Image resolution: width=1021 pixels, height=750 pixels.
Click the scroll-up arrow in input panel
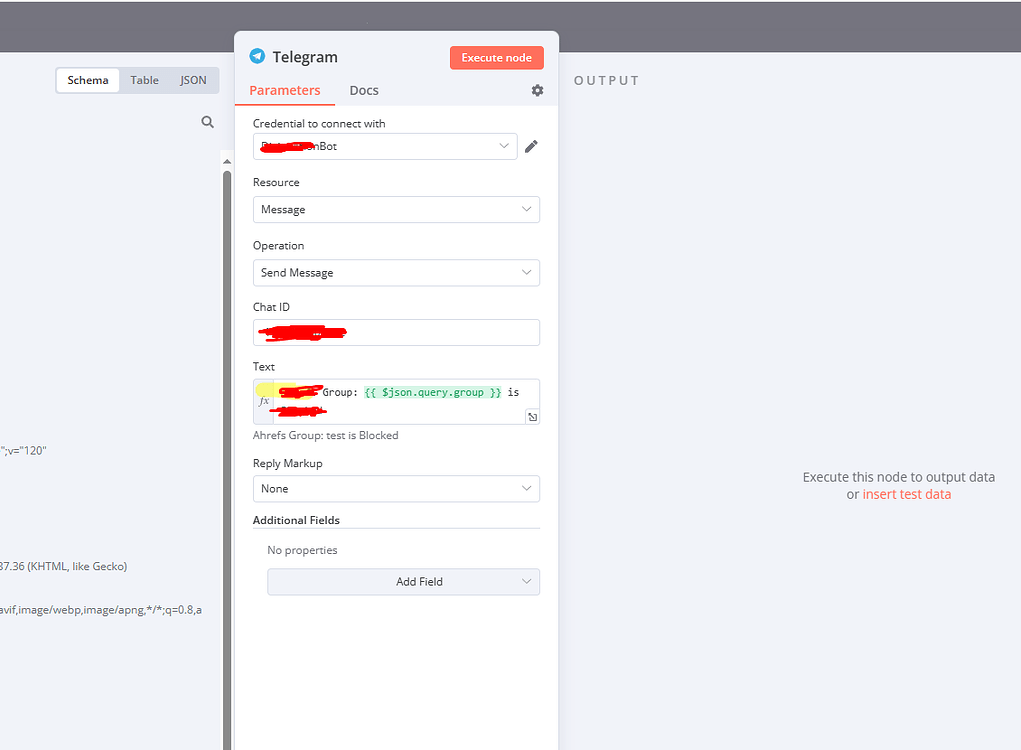(227, 161)
